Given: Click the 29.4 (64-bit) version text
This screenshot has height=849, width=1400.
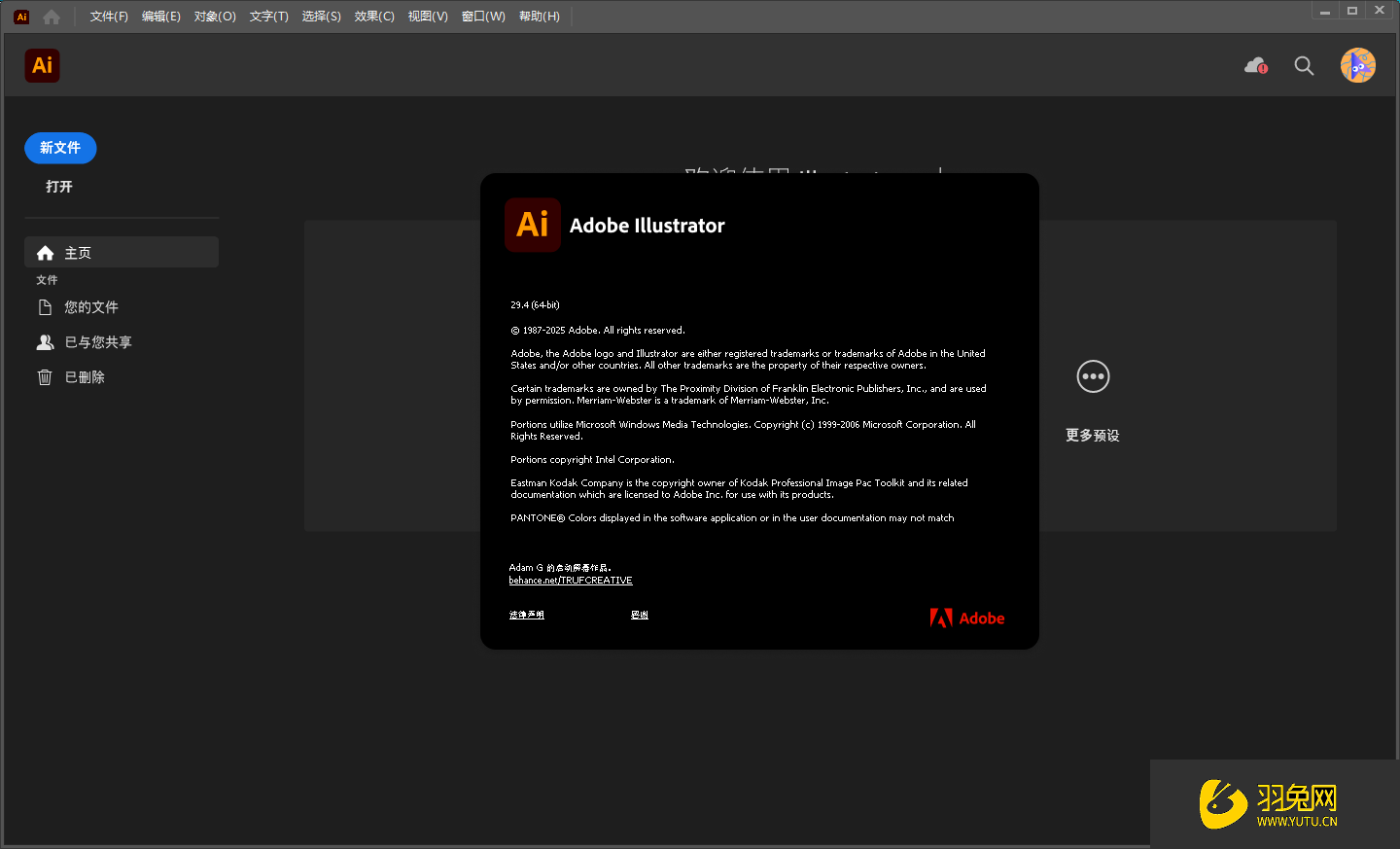Looking at the screenshot, I should click(x=535, y=305).
